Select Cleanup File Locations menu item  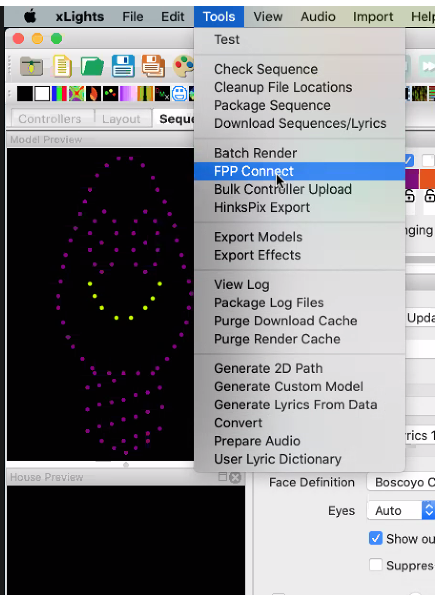tap(299, 87)
